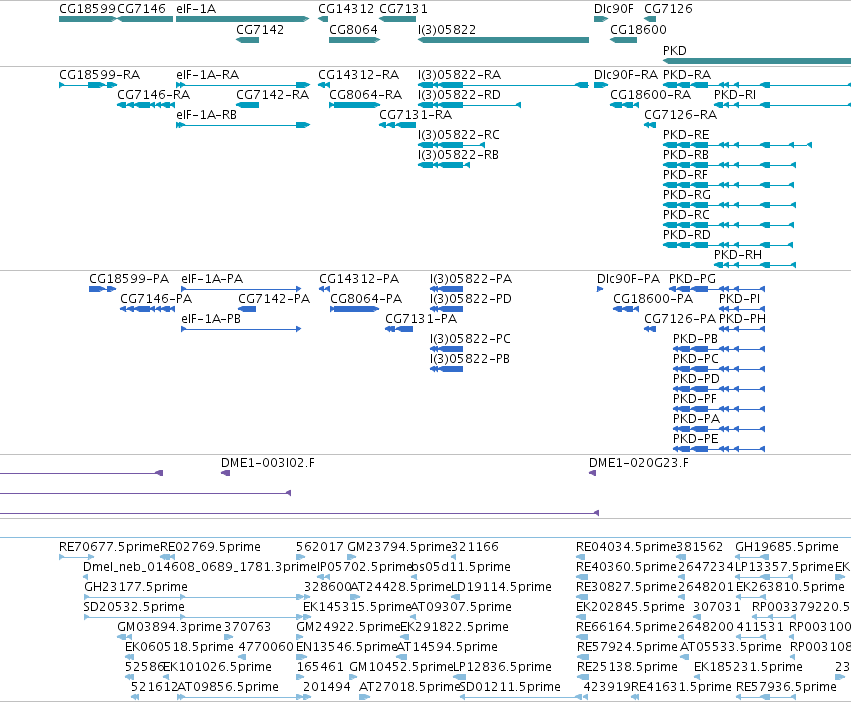Open the CG18600 gene label
The height and width of the screenshot is (702, 851).
[x=638, y=29]
